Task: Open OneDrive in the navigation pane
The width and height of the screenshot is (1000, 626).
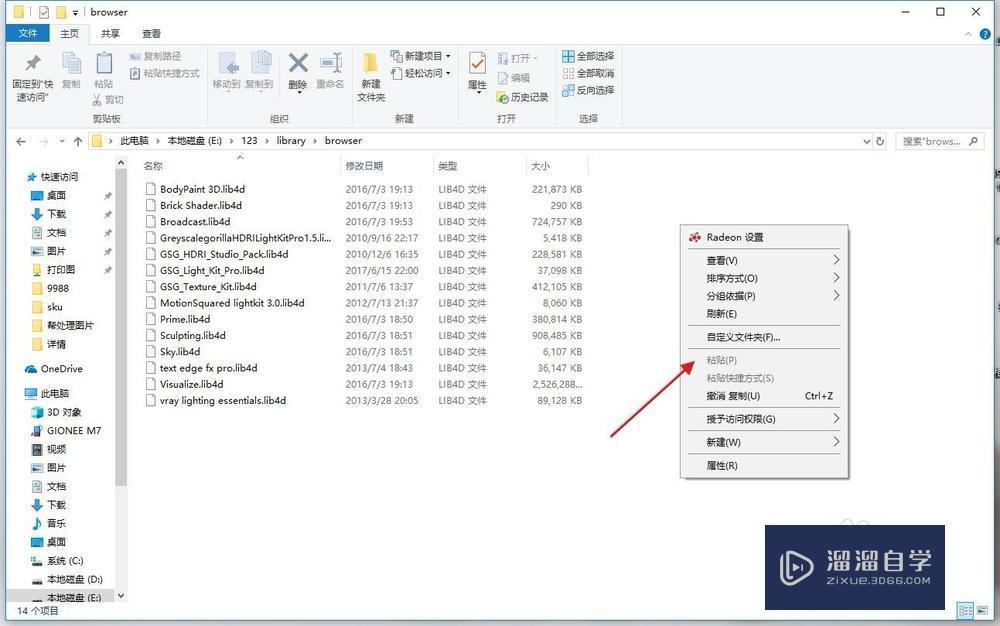Action: pyautogui.click(x=54, y=368)
